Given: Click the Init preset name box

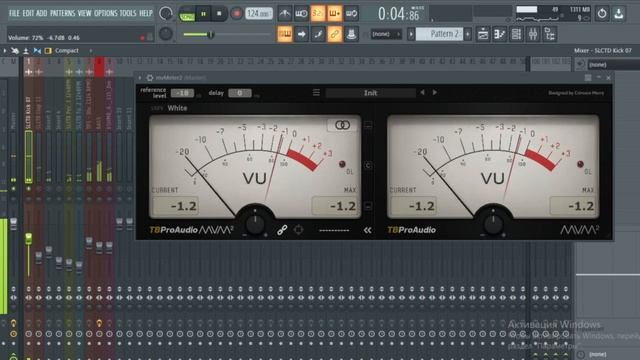Looking at the screenshot, I should (x=371, y=93).
